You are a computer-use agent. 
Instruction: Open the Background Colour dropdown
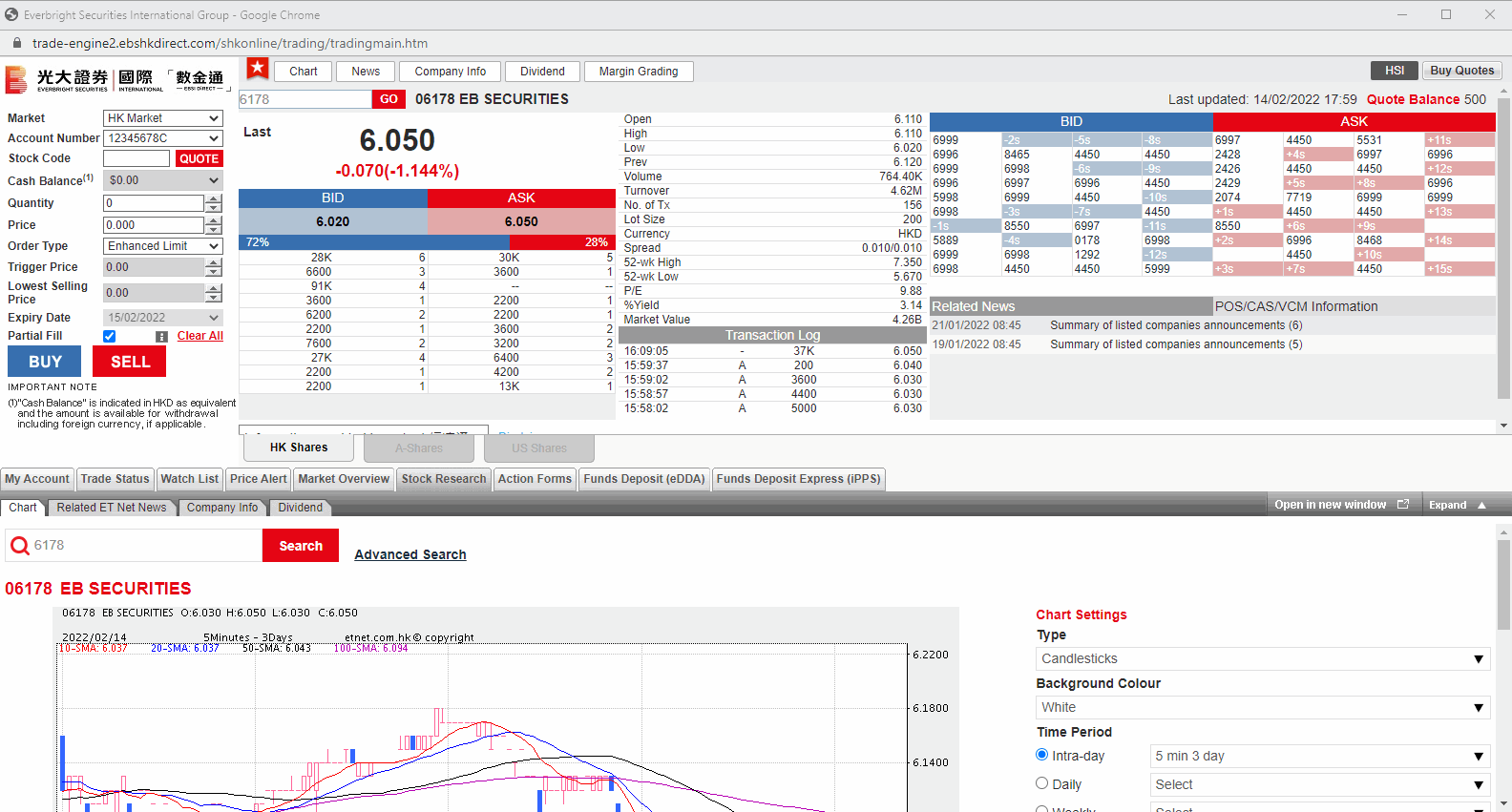pyautogui.click(x=1263, y=708)
